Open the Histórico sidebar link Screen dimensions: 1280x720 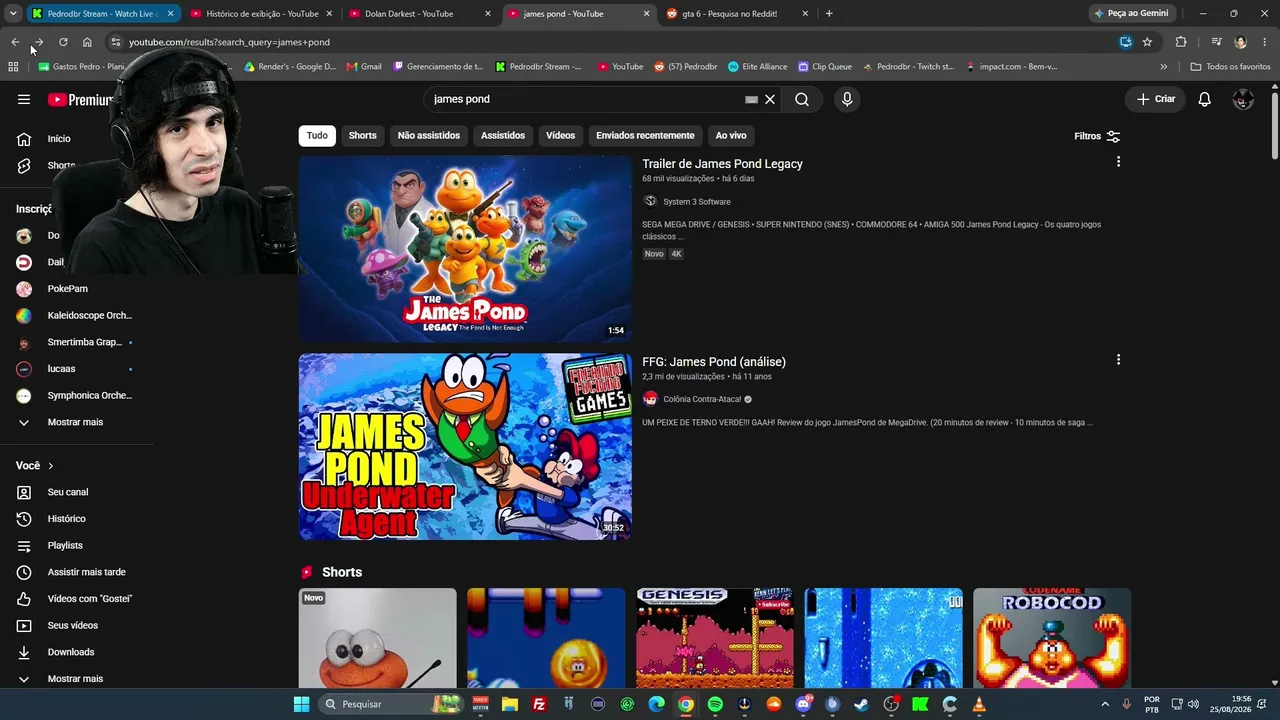coord(65,519)
